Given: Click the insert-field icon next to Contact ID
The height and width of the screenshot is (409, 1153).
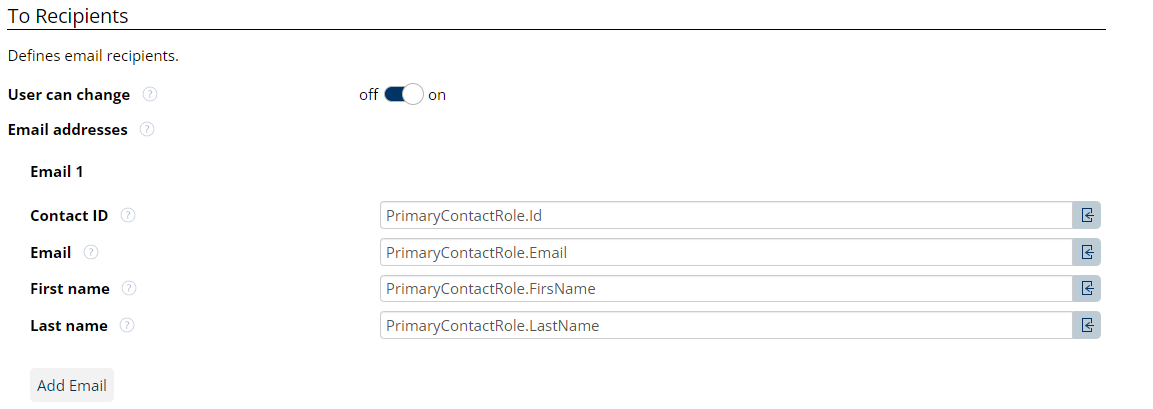Looking at the screenshot, I should [1087, 215].
